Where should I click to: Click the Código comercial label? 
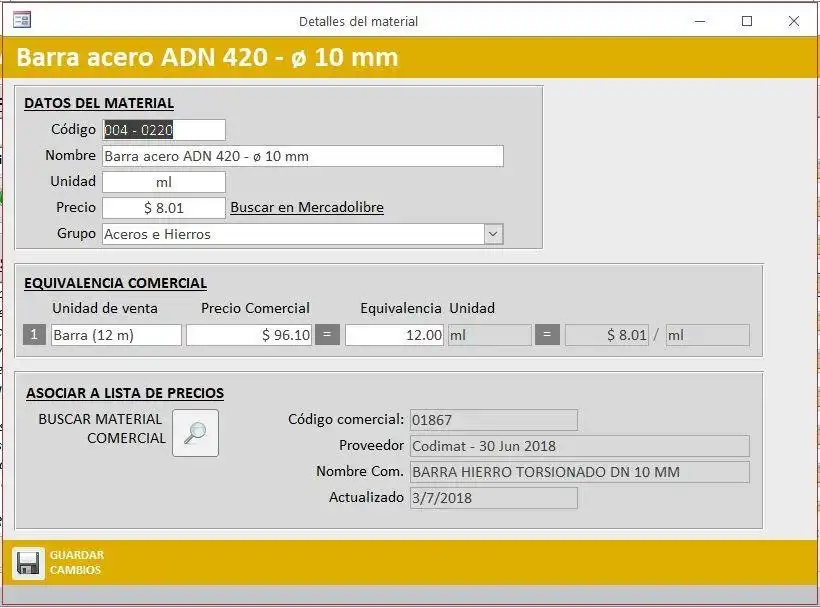pyautogui.click(x=346, y=419)
